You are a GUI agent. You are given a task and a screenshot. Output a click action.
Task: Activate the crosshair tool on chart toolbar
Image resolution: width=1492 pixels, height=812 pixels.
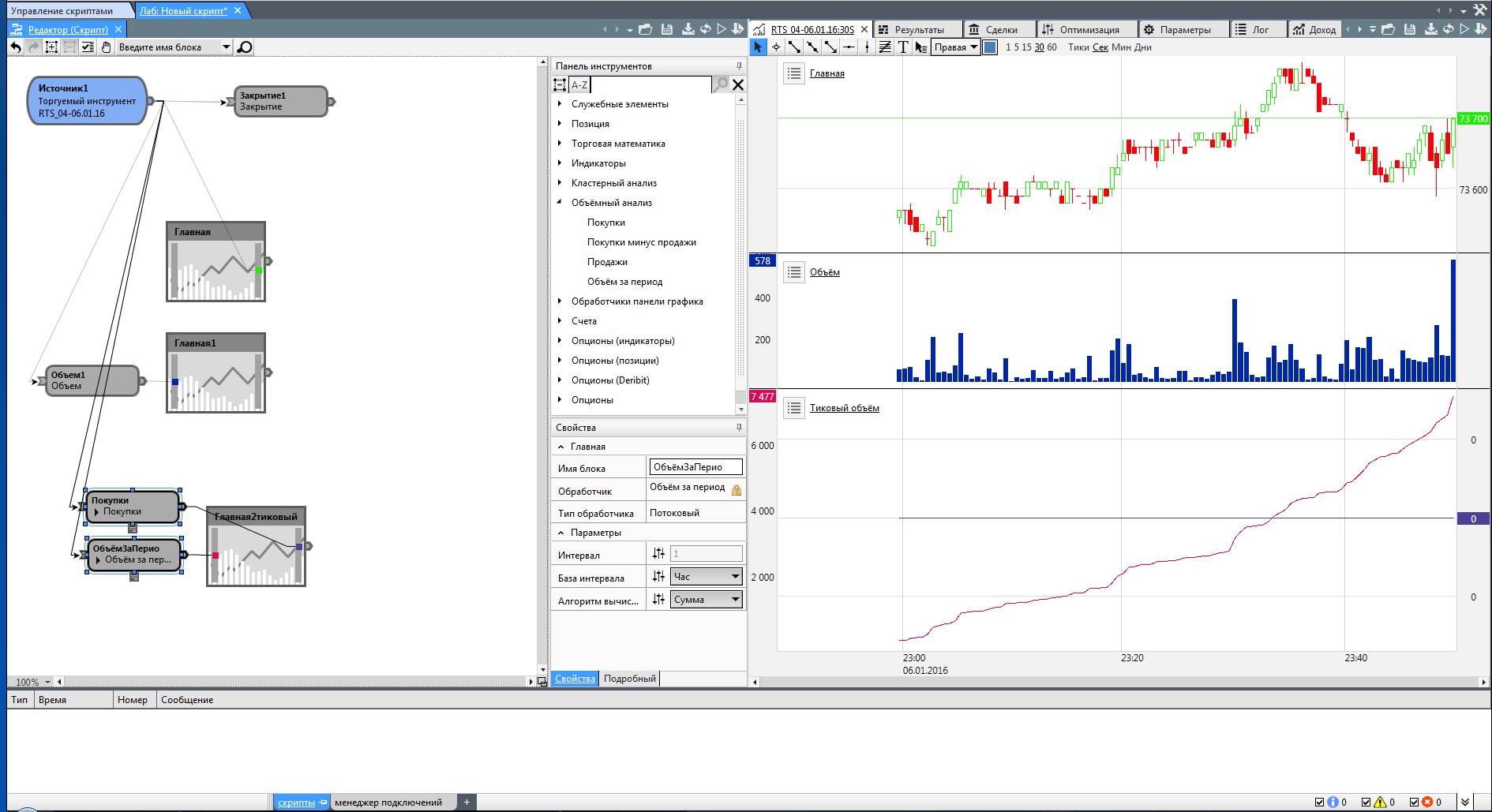(776, 47)
